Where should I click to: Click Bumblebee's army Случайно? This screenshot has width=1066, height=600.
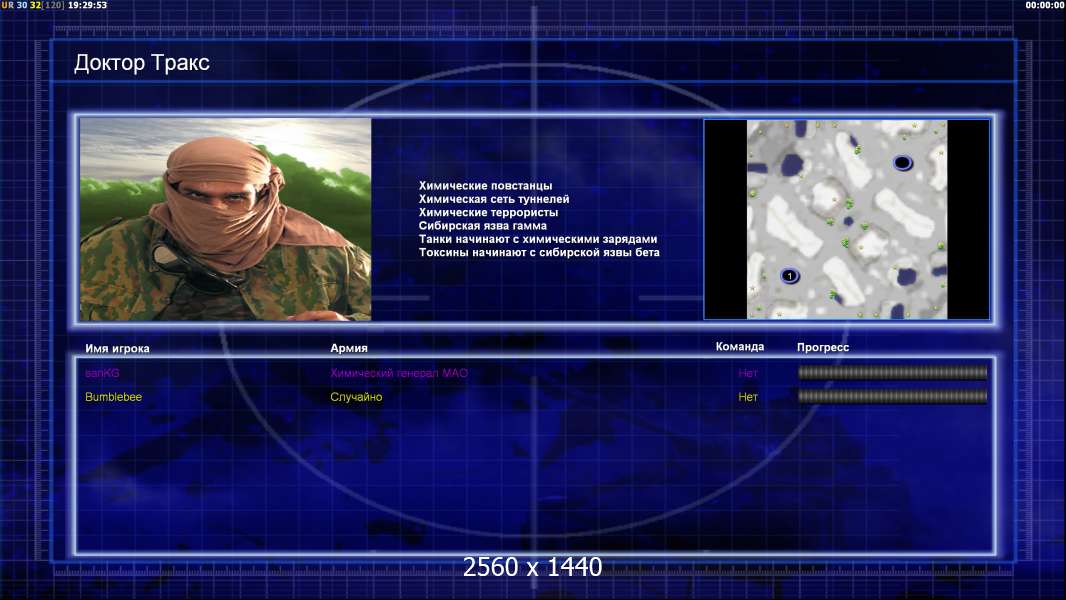pos(356,397)
